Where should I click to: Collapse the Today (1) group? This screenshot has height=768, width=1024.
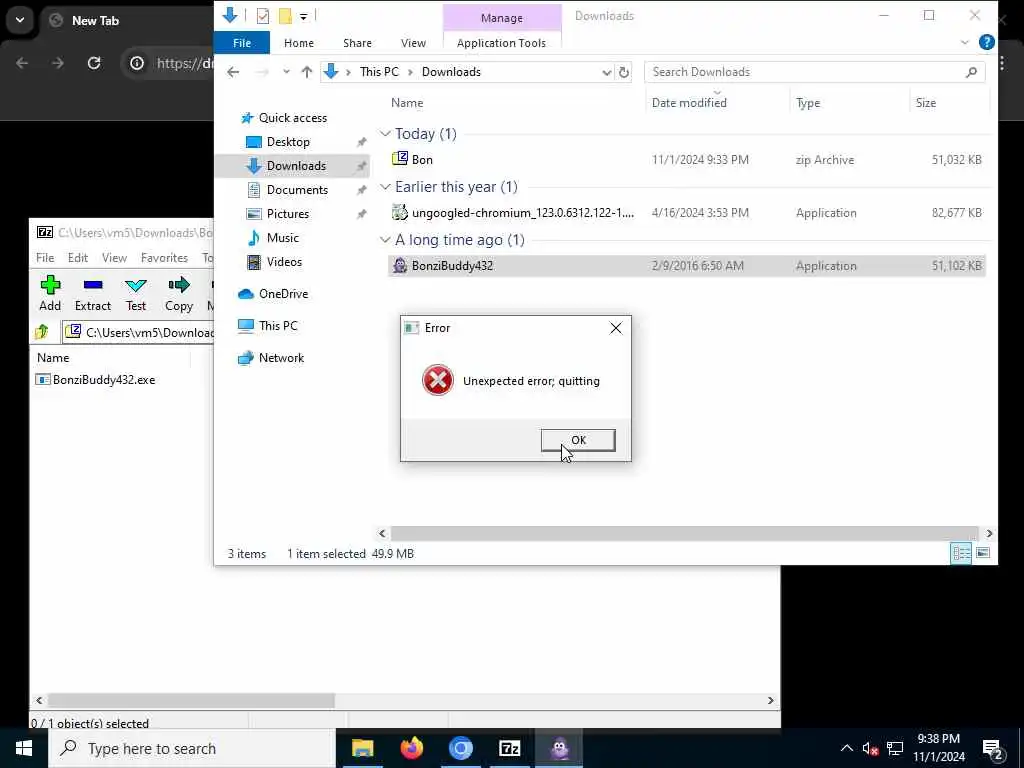385,134
